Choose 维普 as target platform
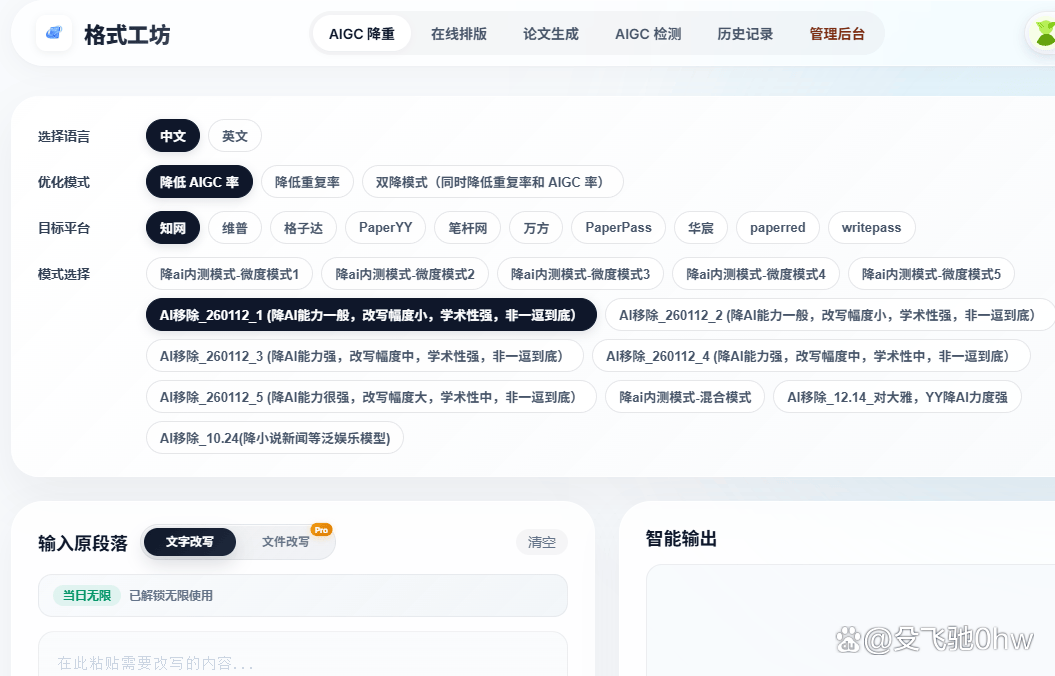 click(234, 227)
